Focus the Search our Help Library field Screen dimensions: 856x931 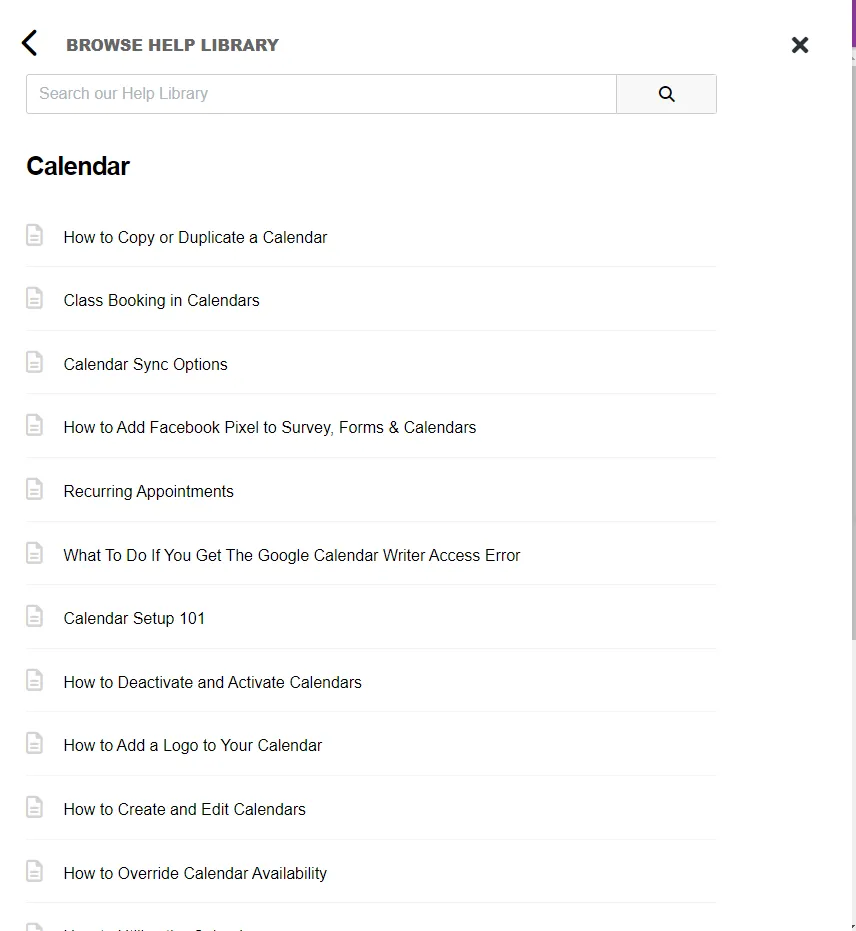321,94
